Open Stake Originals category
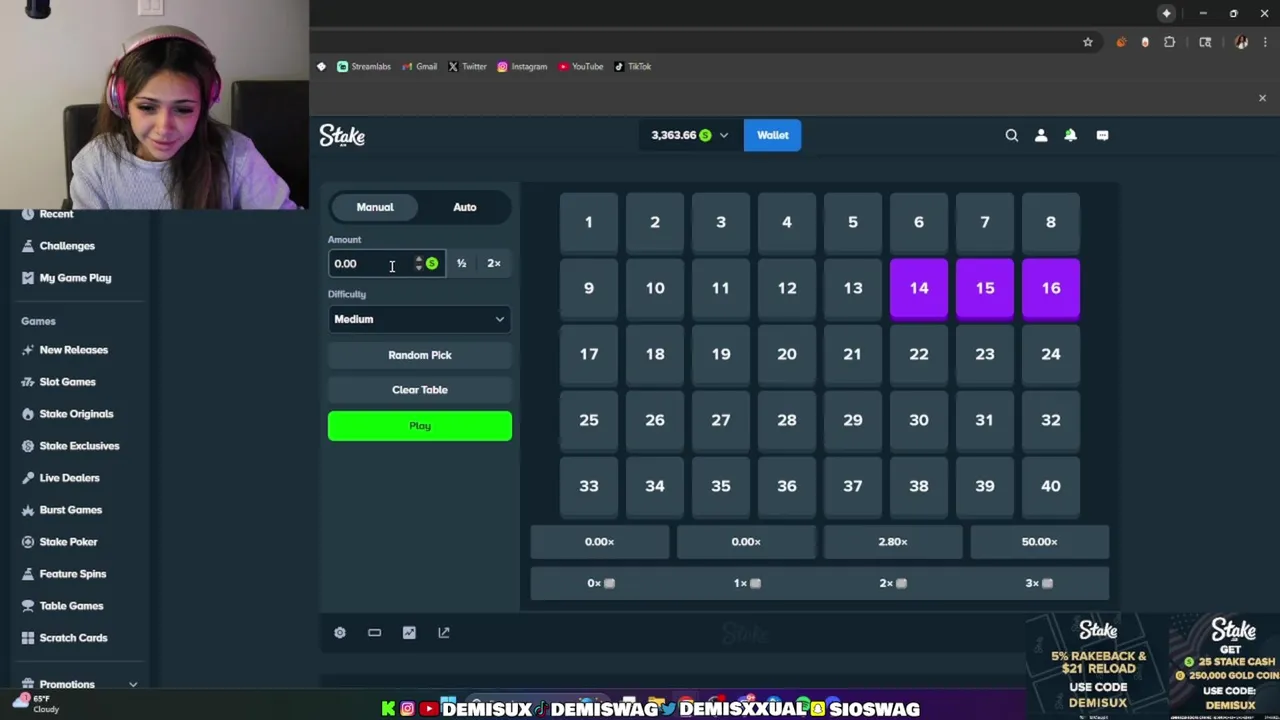The height and width of the screenshot is (720, 1280). [76, 414]
